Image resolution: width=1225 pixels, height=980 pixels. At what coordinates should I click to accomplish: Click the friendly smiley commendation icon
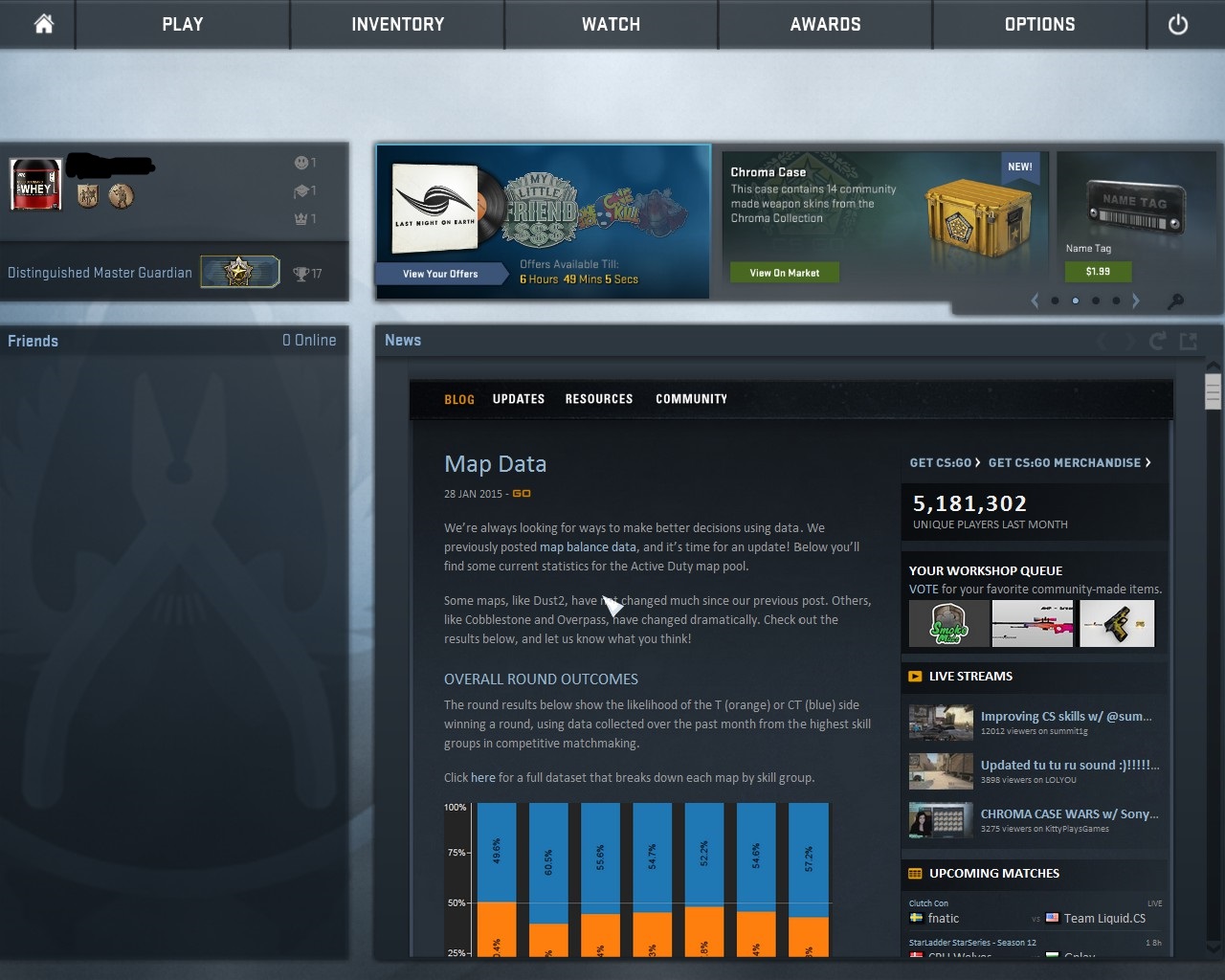tap(301, 163)
